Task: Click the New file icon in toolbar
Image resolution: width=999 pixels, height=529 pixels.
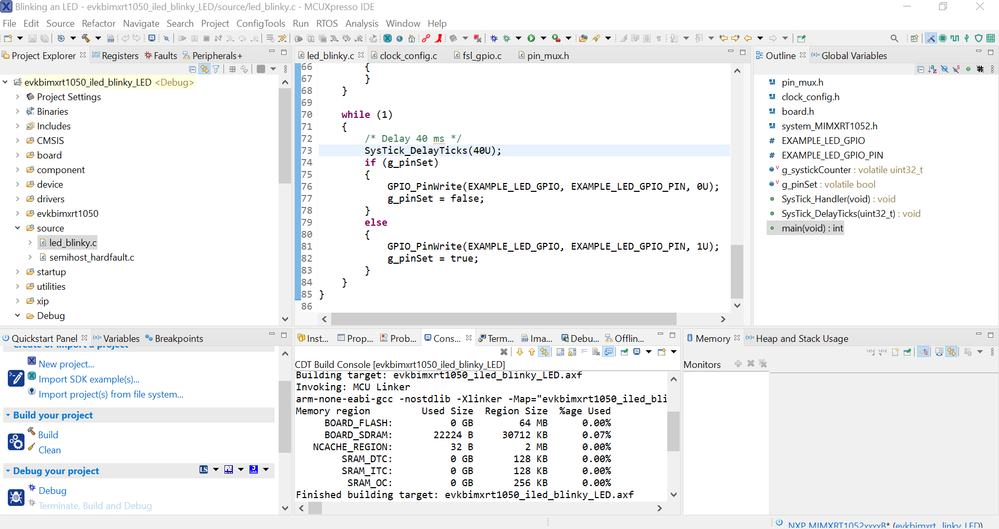Action: tap(8, 38)
